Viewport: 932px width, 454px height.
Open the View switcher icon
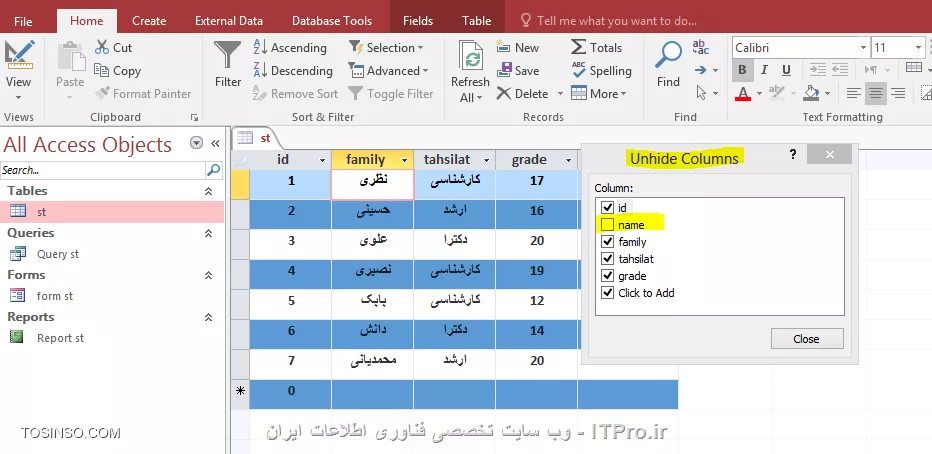(18, 56)
